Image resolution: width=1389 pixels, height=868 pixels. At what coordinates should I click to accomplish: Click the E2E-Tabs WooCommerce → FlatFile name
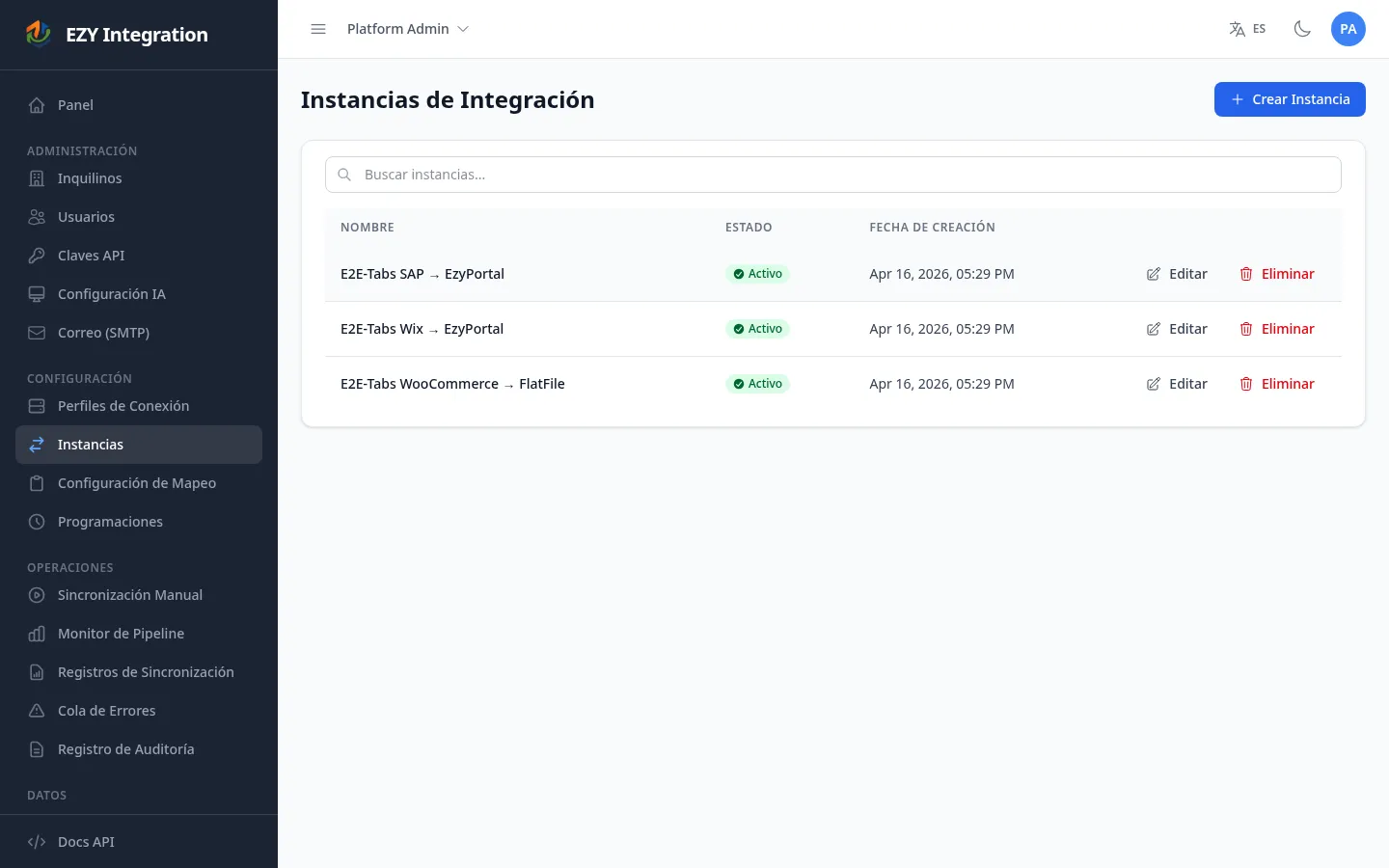pyautogui.click(x=452, y=384)
